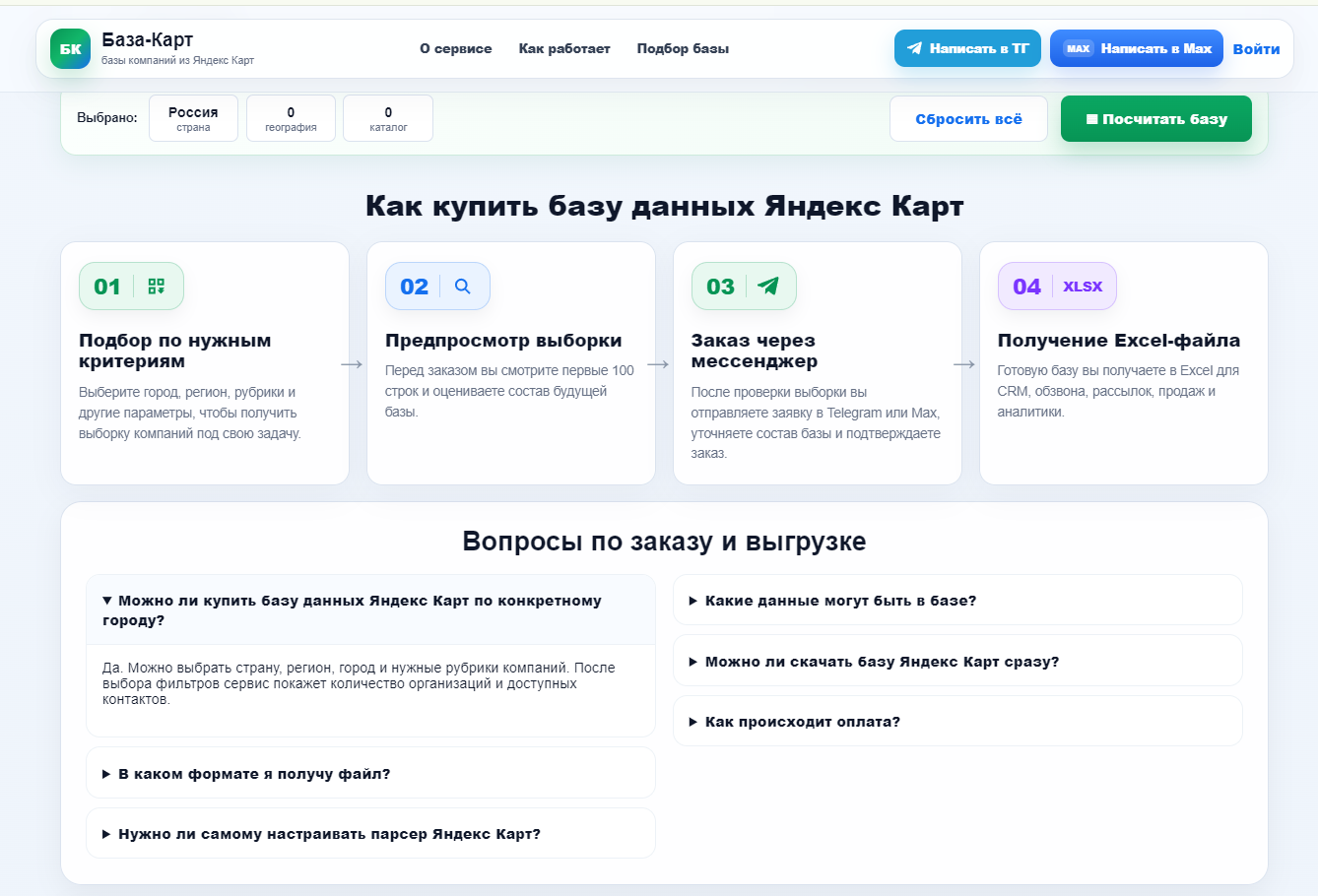Click the Как купить базу данных Яндекс Карт heading

click(x=664, y=206)
